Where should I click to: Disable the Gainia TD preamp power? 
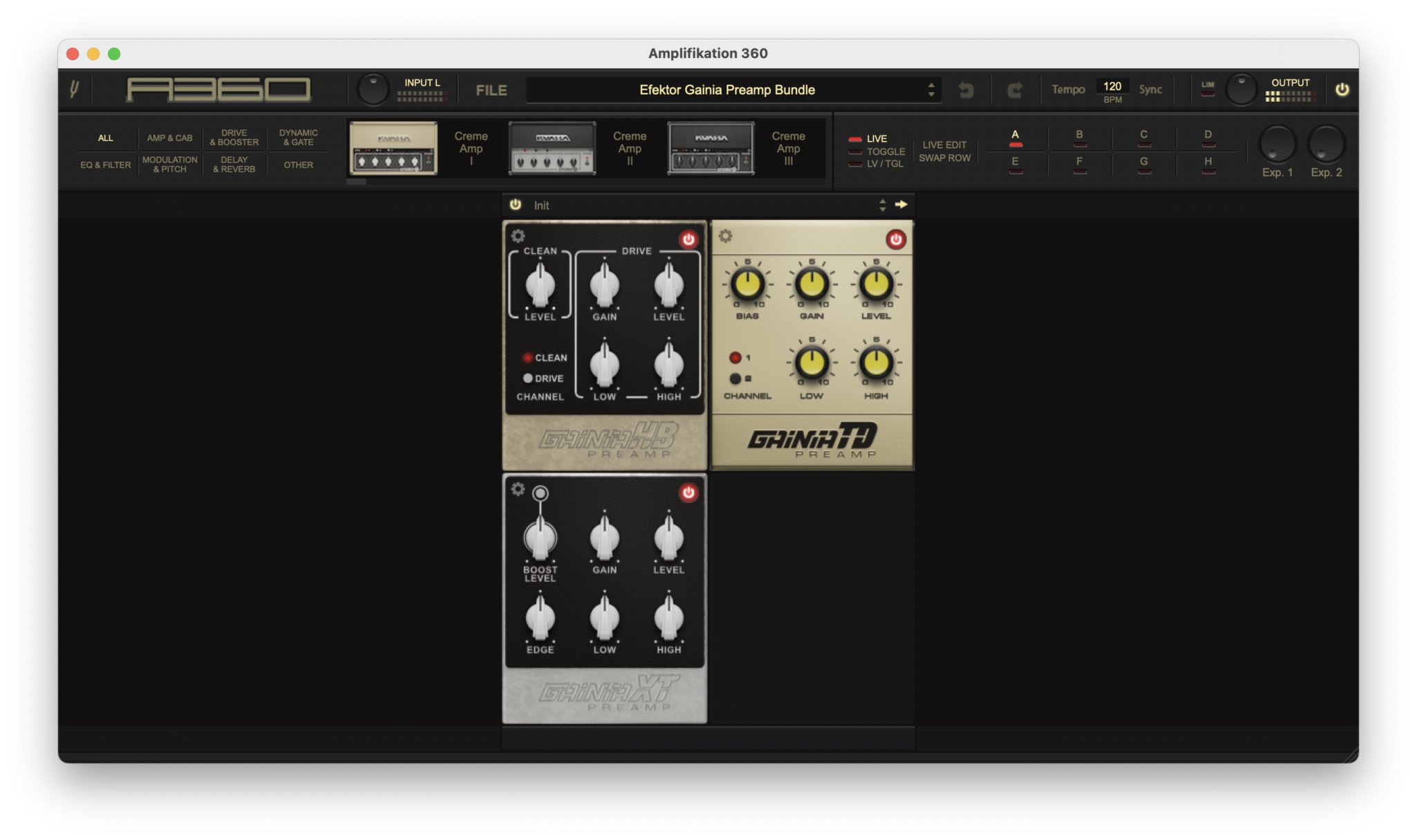895,239
